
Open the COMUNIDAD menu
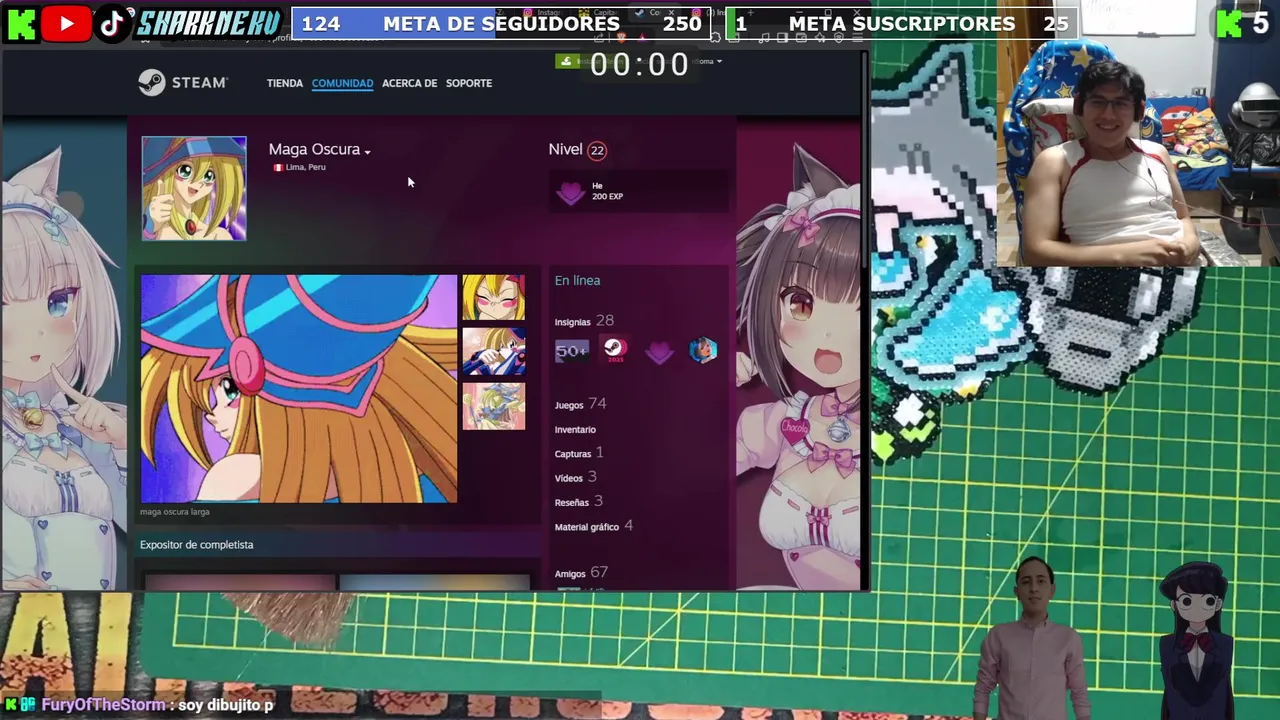coord(342,83)
